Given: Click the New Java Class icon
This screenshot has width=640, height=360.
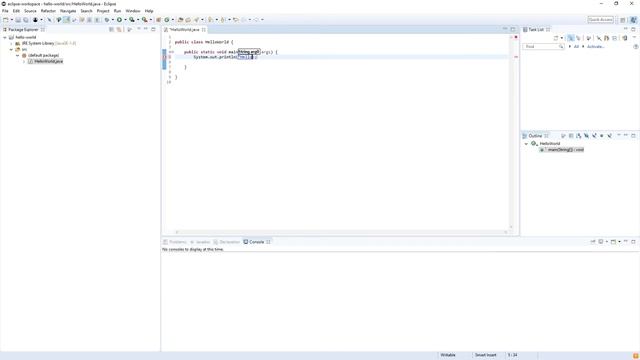Looking at the screenshot, I should pyautogui.click(x=167, y=20).
